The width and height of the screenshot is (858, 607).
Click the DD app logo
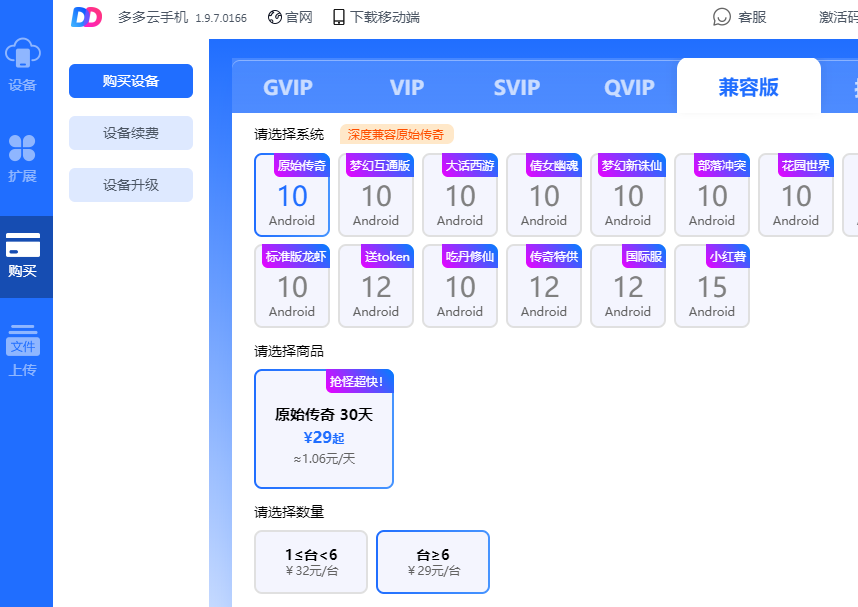pyautogui.click(x=86, y=18)
